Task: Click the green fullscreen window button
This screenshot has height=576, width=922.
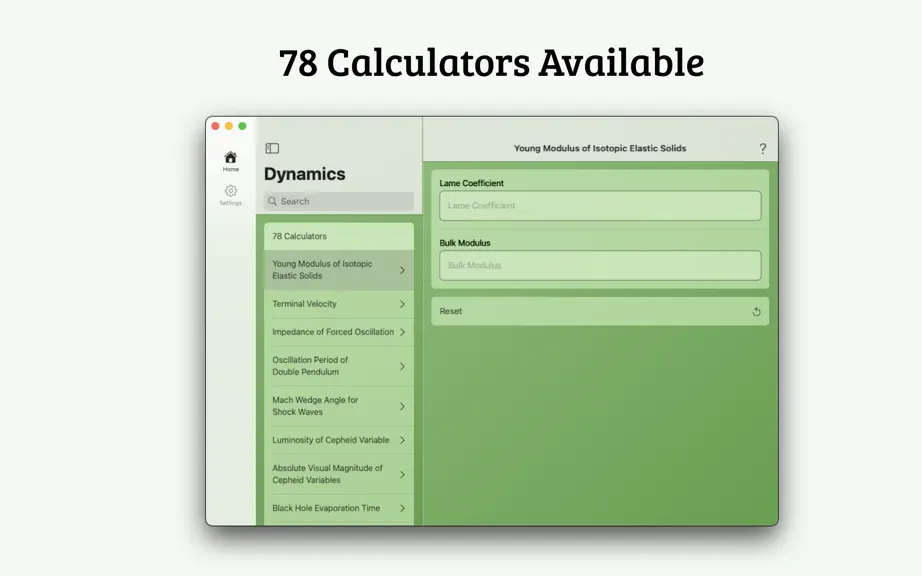Action: click(x=242, y=126)
